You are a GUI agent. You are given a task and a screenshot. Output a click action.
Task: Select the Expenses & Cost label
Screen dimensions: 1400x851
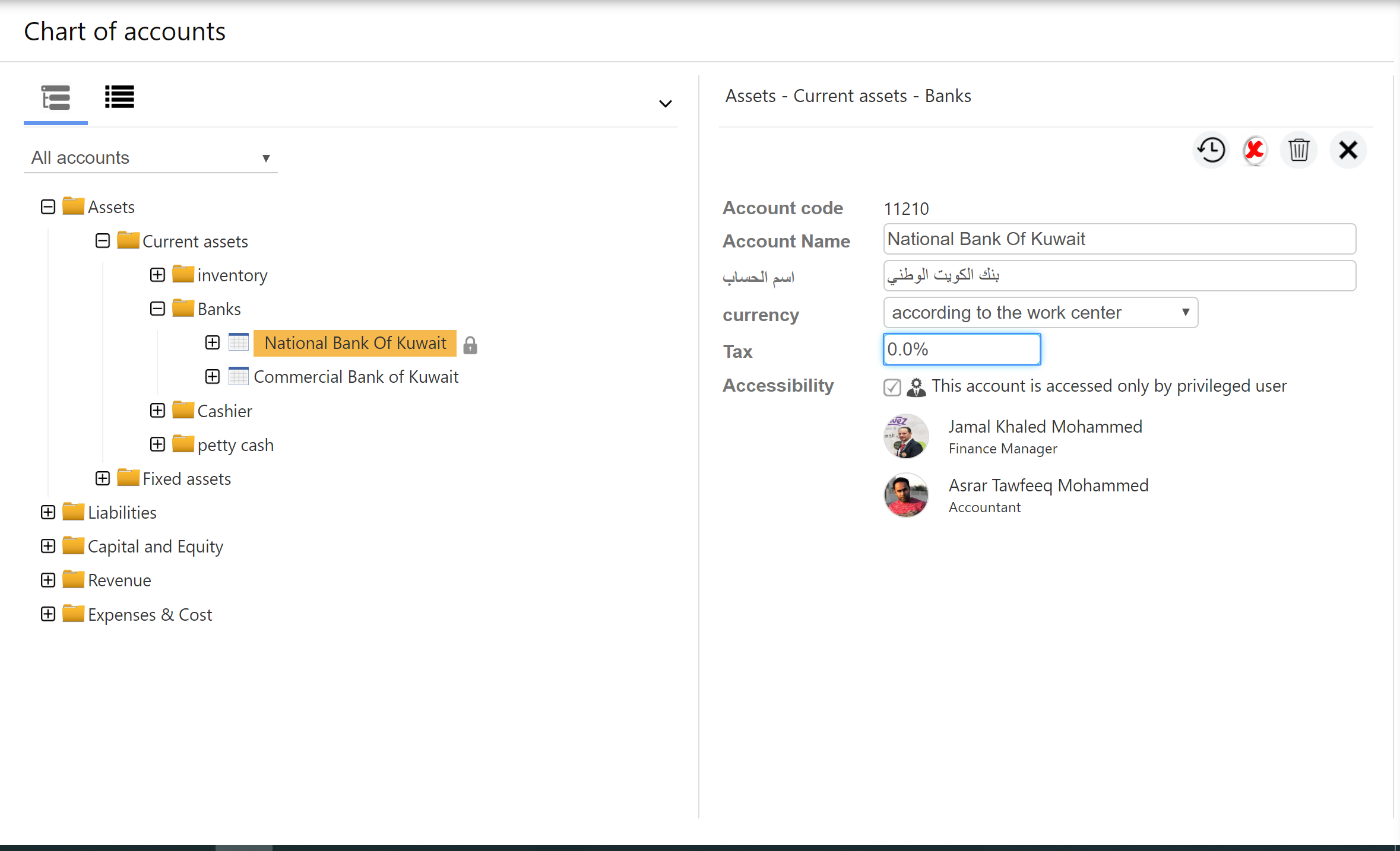click(x=150, y=615)
